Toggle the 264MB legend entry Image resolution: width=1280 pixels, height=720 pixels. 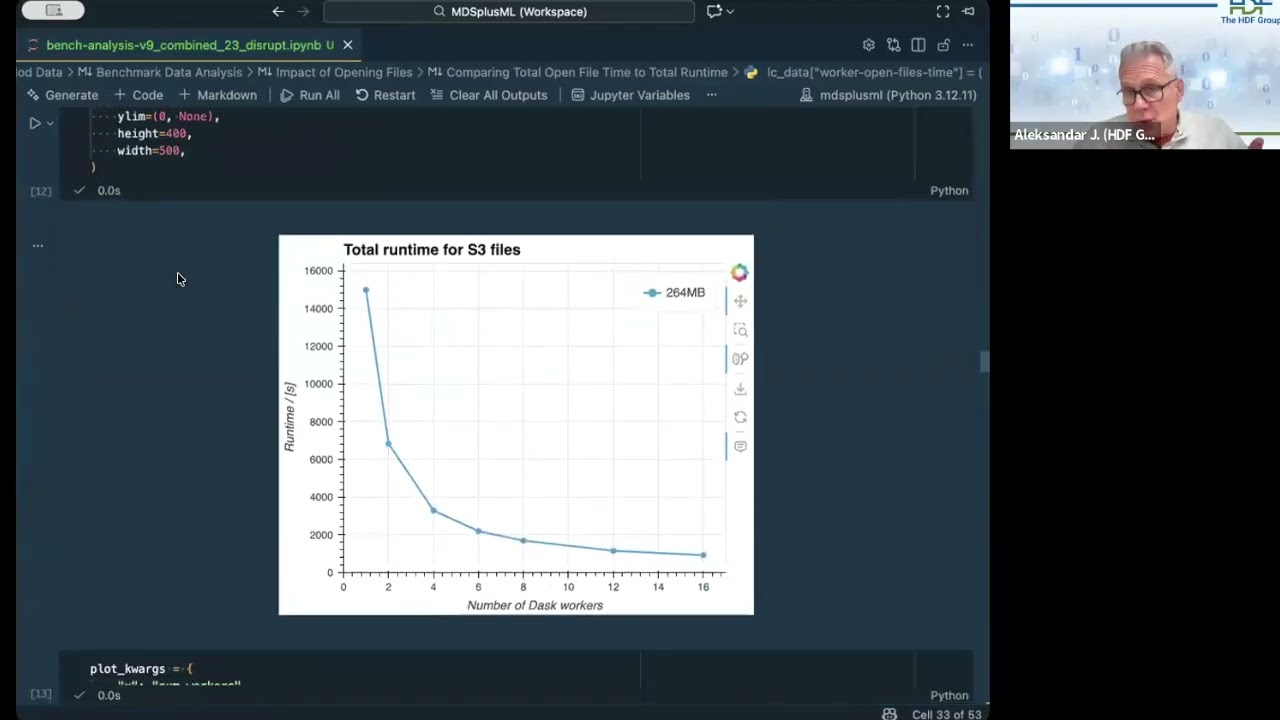coord(675,292)
